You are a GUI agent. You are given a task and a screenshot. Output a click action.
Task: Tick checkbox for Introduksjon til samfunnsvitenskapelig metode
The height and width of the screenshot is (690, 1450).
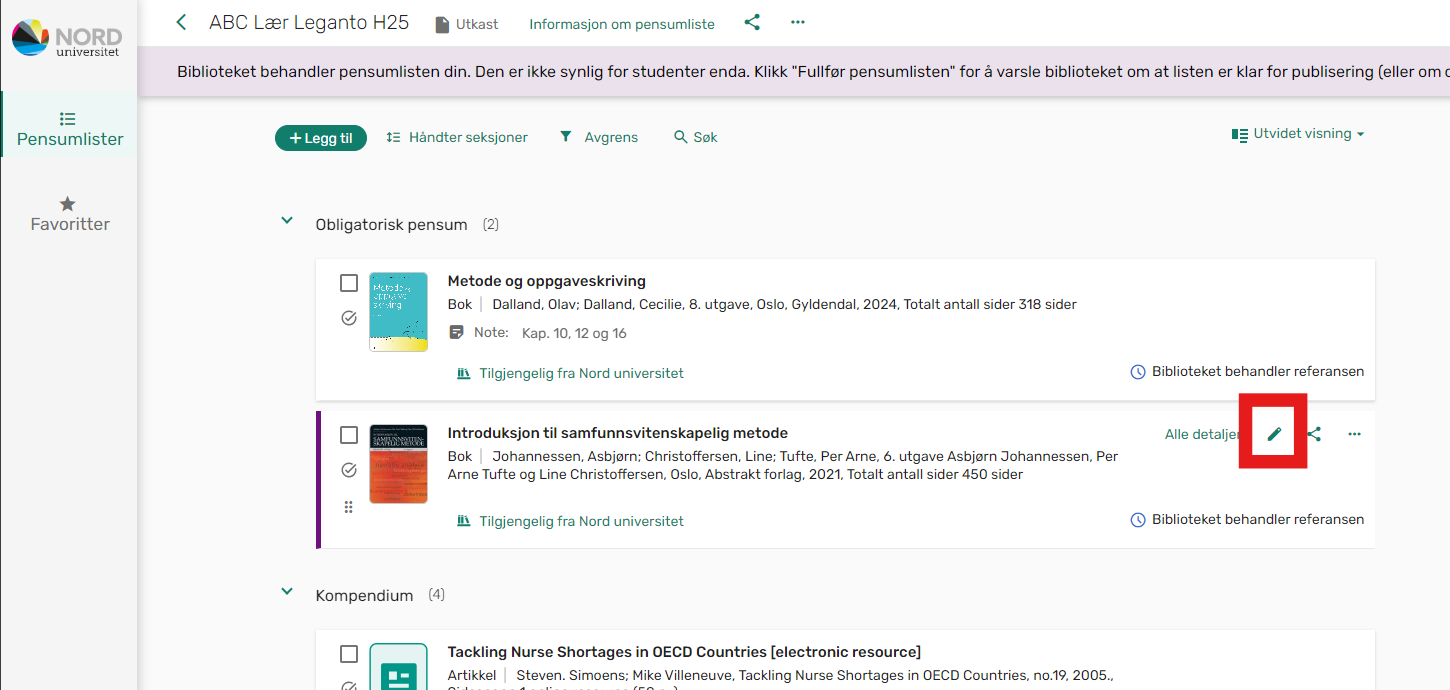(x=349, y=435)
